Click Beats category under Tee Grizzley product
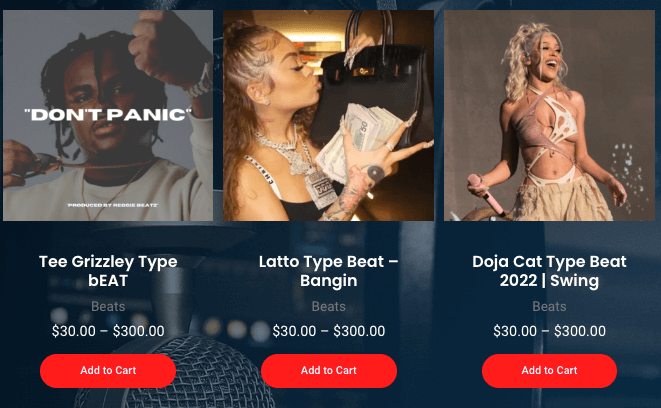The width and height of the screenshot is (661, 408). [x=108, y=306]
